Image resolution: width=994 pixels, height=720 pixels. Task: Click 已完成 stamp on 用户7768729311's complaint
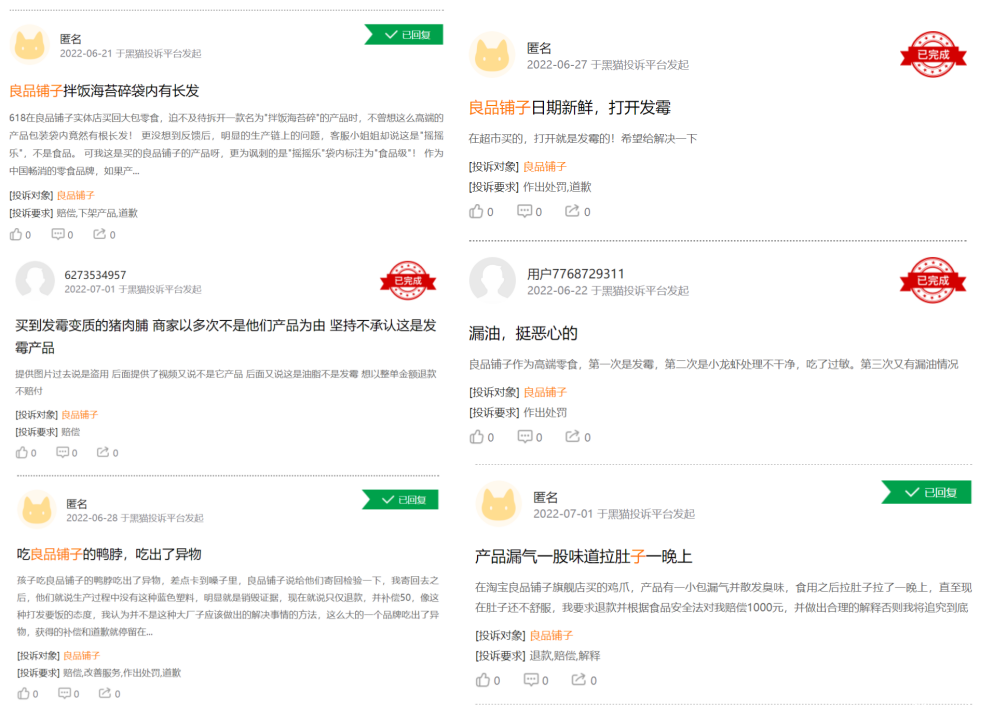point(933,280)
